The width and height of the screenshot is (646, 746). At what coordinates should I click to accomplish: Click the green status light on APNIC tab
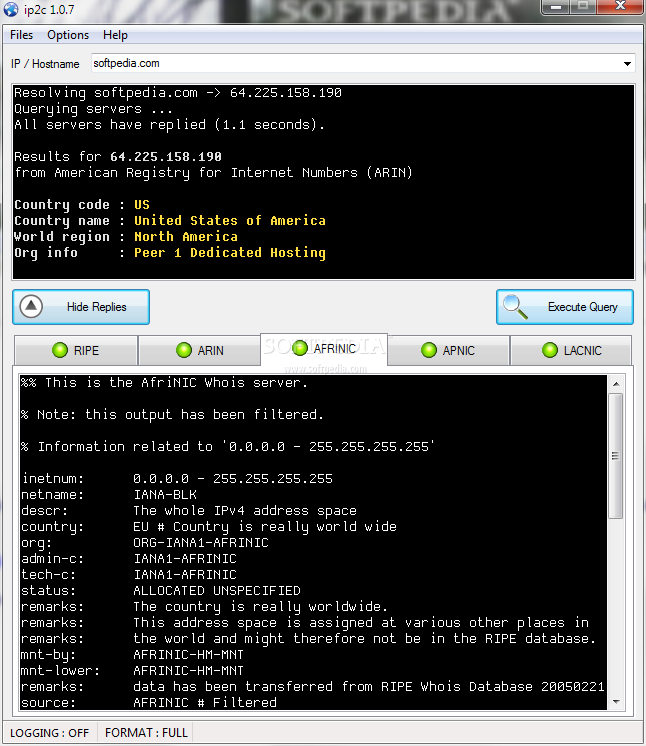(429, 350)
